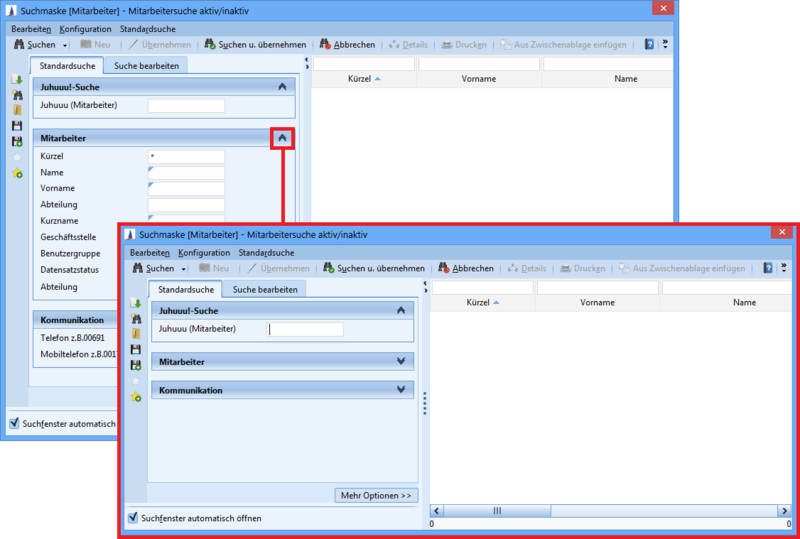
Task: Collapse Juhuuu!-Suche section in front window
Action: [401, 310]
